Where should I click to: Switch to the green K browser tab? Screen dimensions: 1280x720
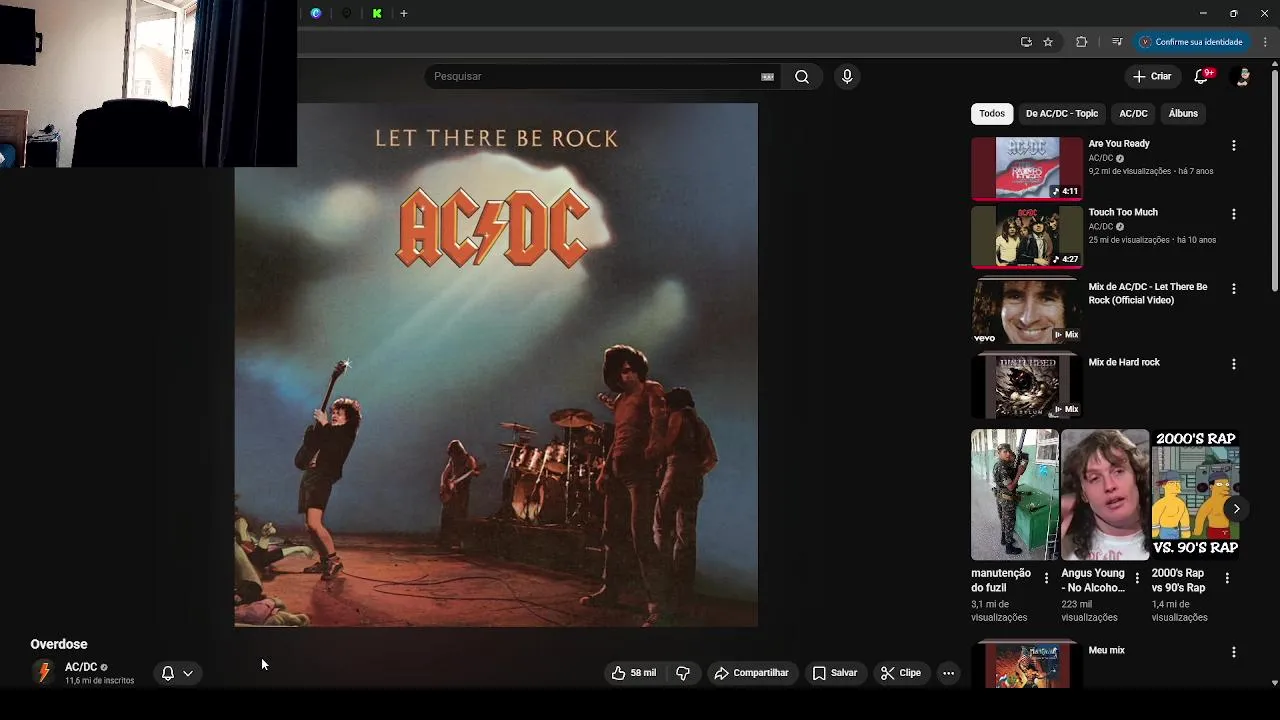(x=377, y=14)
